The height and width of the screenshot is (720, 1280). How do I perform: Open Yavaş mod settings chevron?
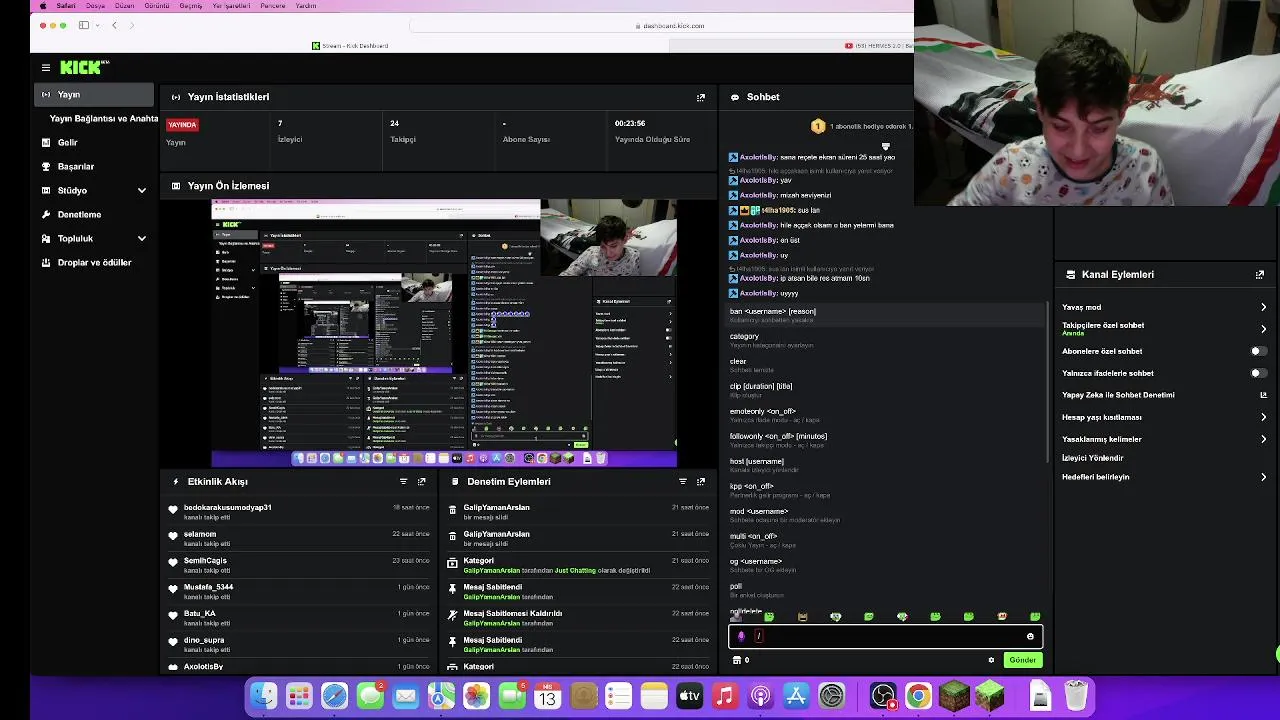[1264, 307]
